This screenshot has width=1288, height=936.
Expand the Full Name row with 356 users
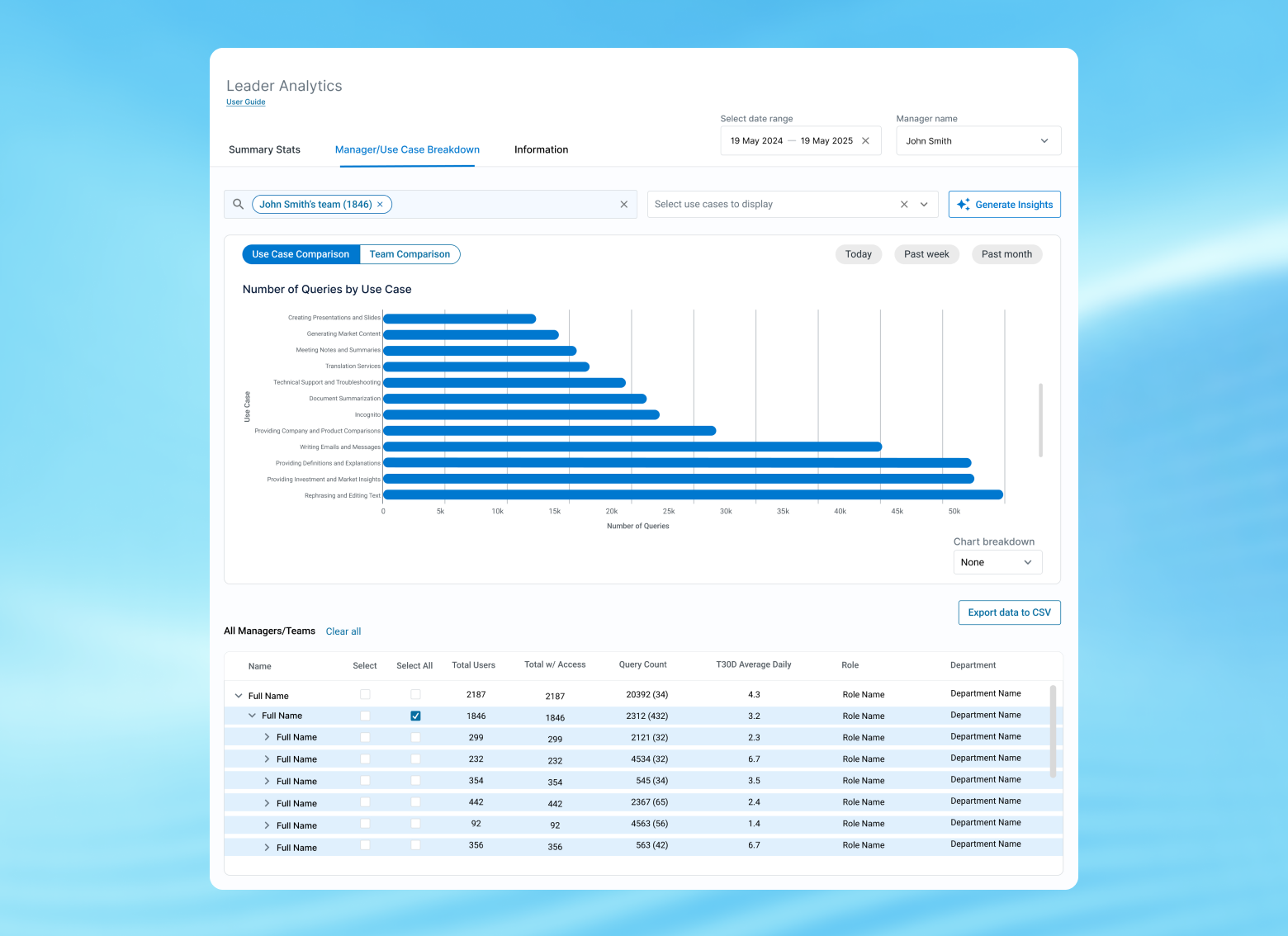point(267,848)
